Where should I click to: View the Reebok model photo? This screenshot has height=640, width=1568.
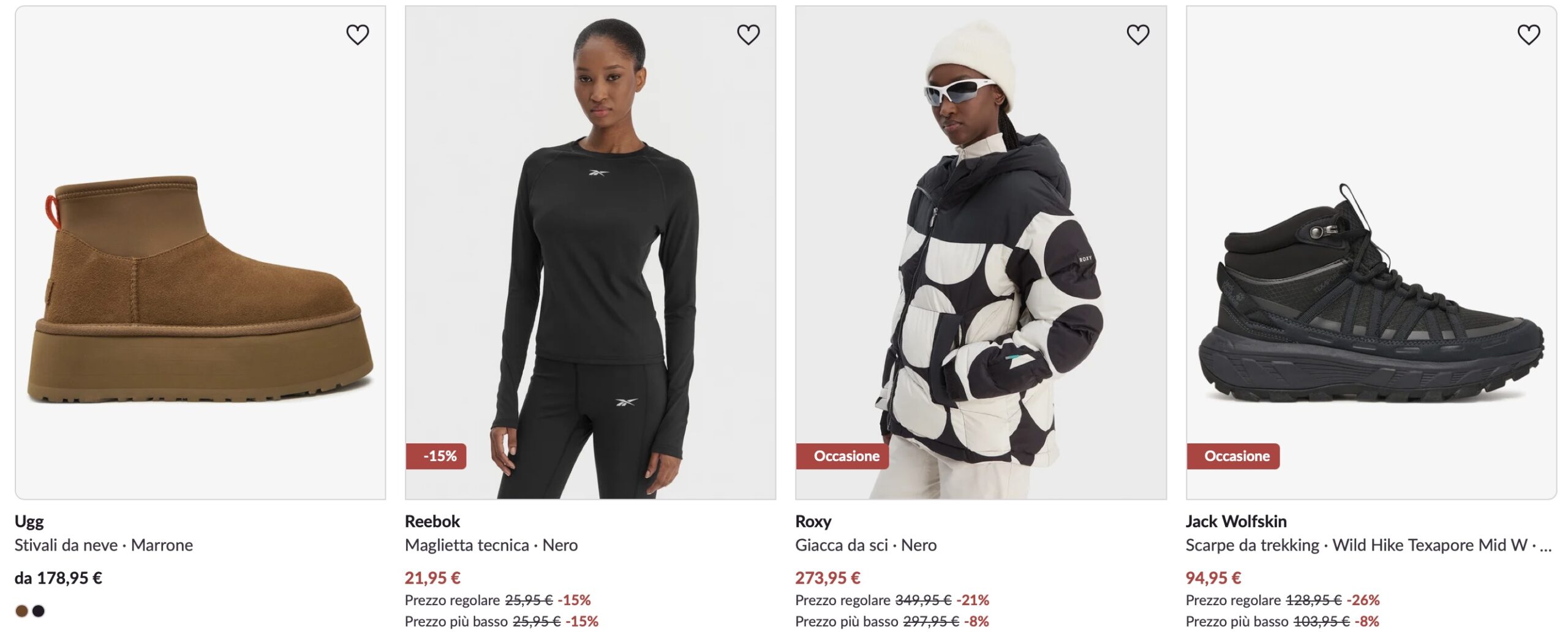[590, 252]
